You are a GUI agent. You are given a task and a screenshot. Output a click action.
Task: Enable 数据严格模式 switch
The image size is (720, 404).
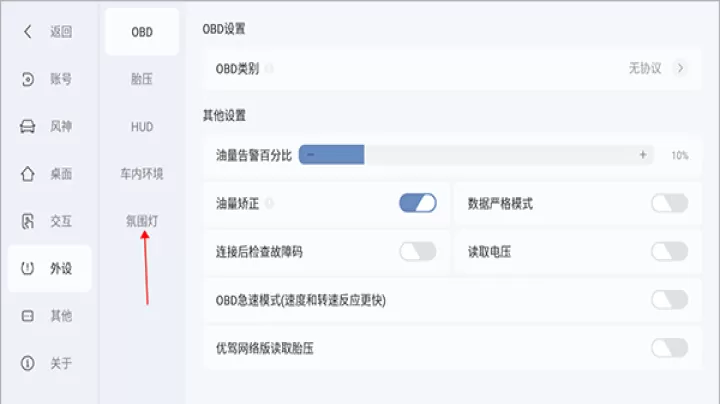coord(669,203)
